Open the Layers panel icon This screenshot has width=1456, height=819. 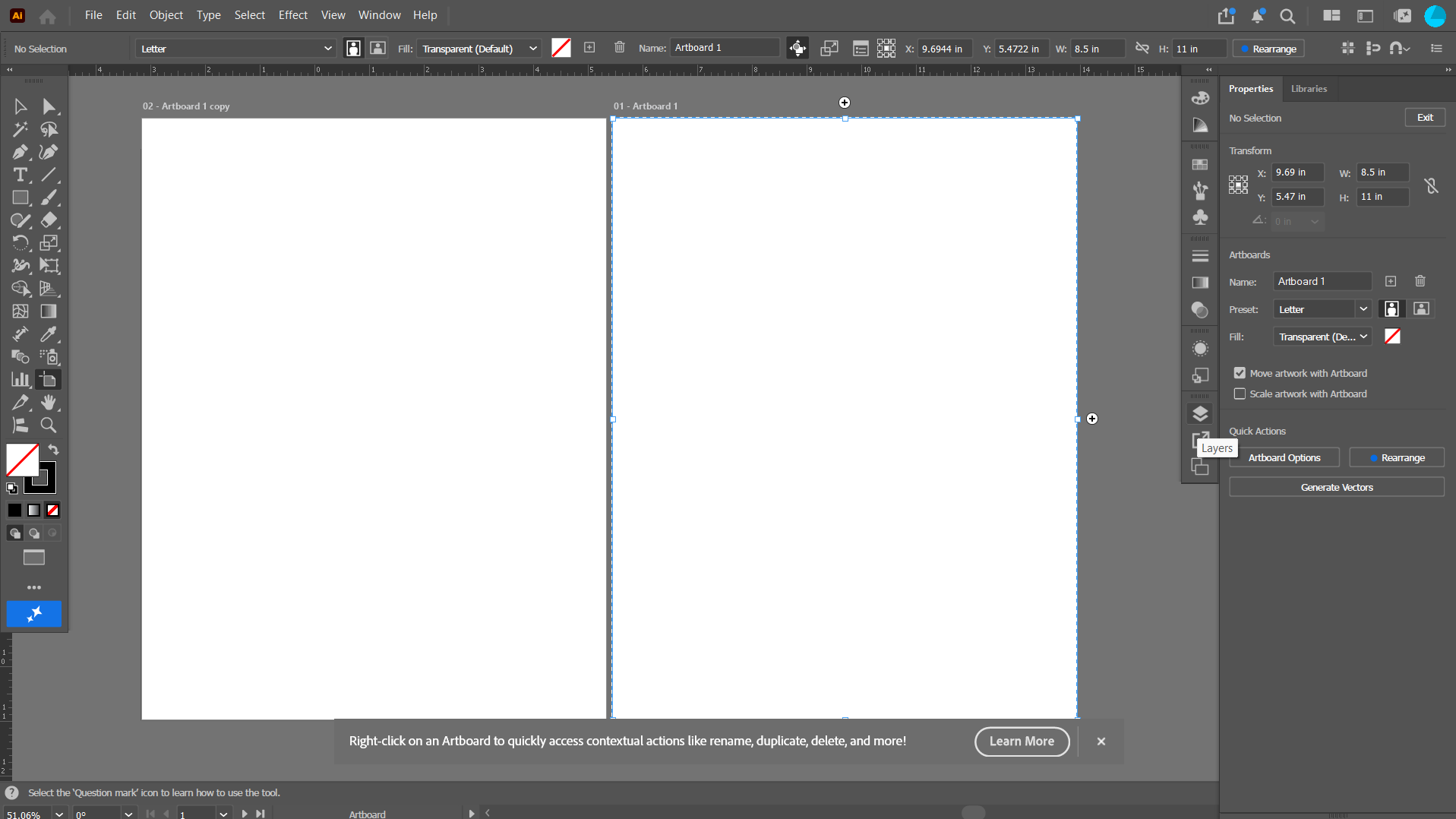(1200, 414)
